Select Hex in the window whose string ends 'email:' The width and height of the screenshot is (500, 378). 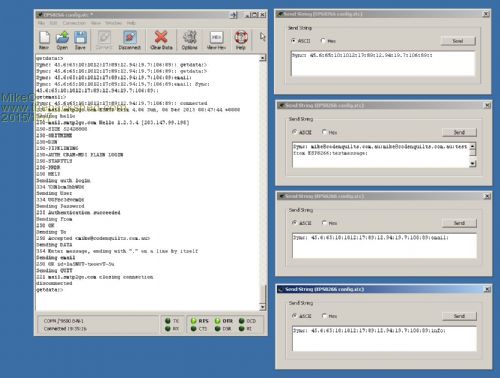click(324, 223)
